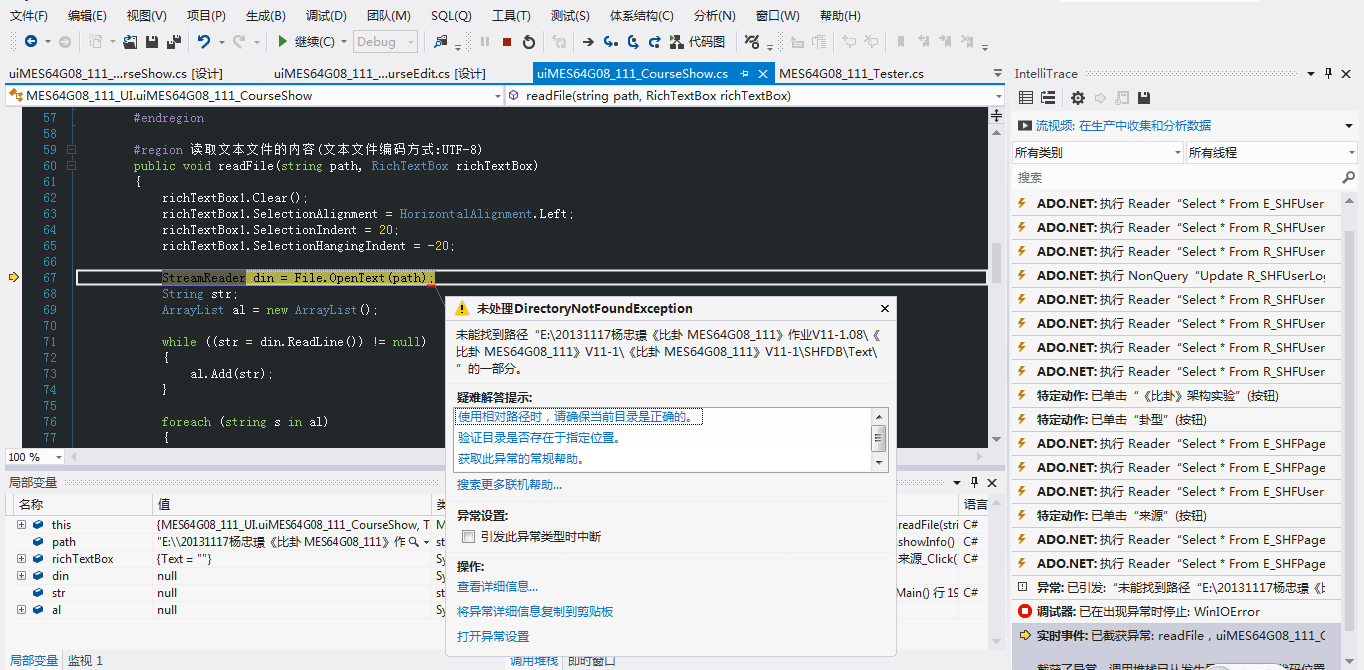Image resolution: width=1364 pixels, height=670 pixels.
Task: Open IntelliTrace settings gear icon
Action: coord(1077,97)
